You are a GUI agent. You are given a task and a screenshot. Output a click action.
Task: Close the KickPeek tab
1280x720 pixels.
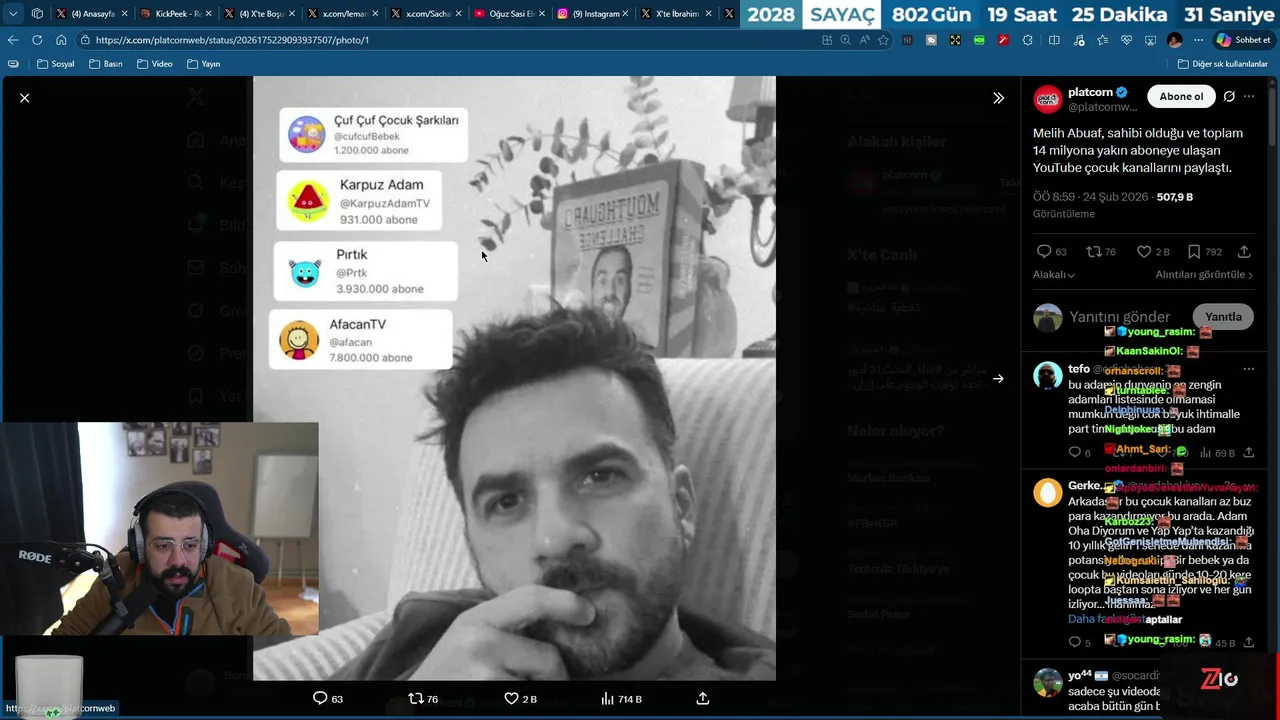pyautogui.click(x=208, y=14)
